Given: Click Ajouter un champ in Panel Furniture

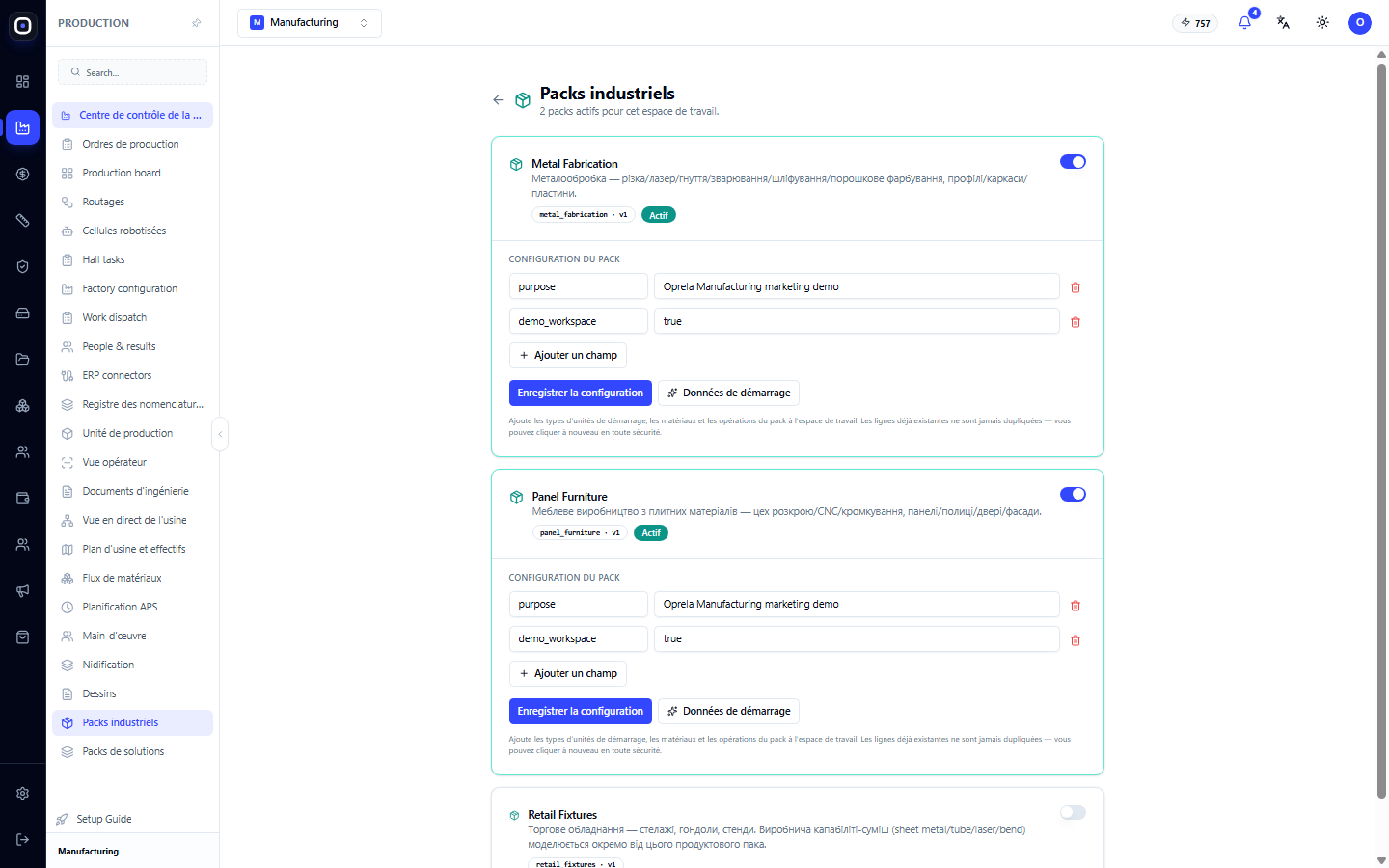Looking at the screenshot, I should click(x=568, y=673).
